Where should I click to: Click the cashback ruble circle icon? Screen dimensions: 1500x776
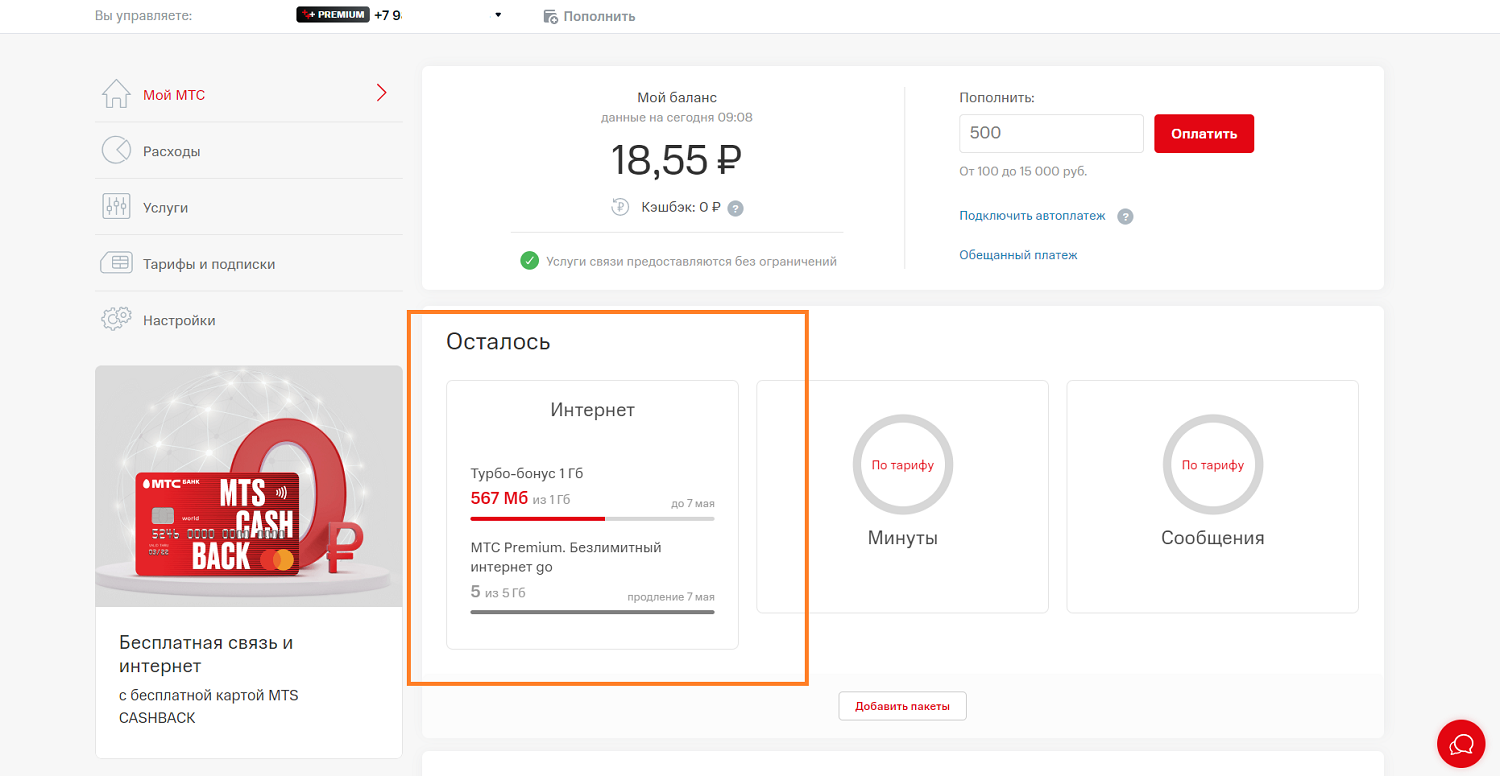tap(620, 207)
